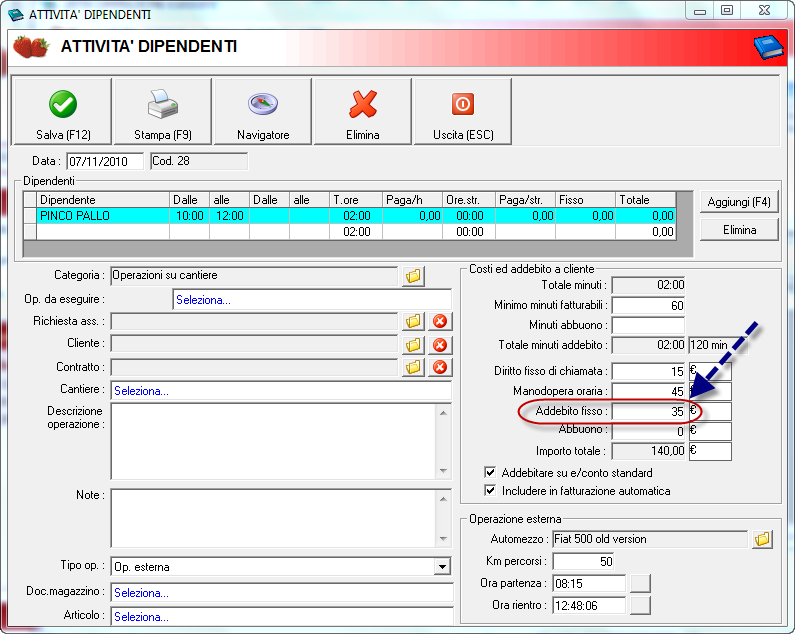Open folder browser for Automezzo

coord(762,539)
